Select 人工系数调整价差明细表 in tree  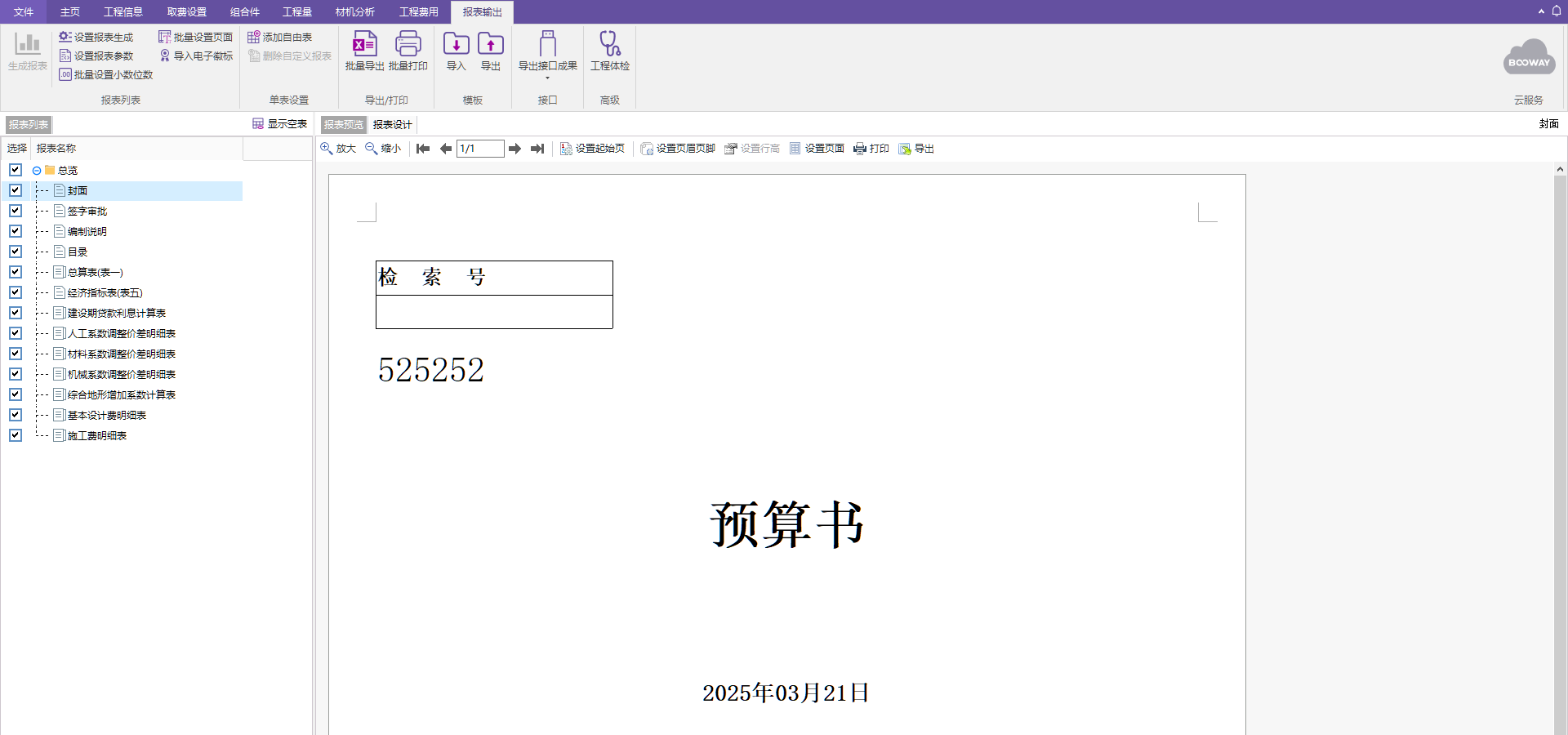(x=122, y=333)
